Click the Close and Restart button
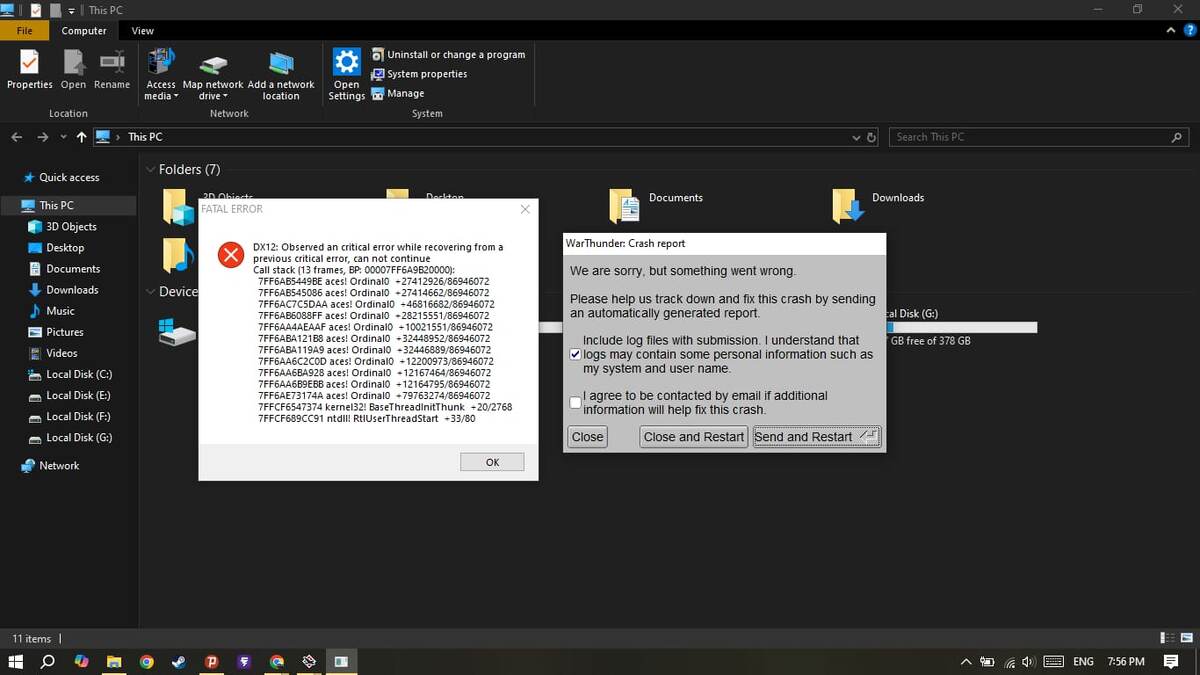 [694, 437]
